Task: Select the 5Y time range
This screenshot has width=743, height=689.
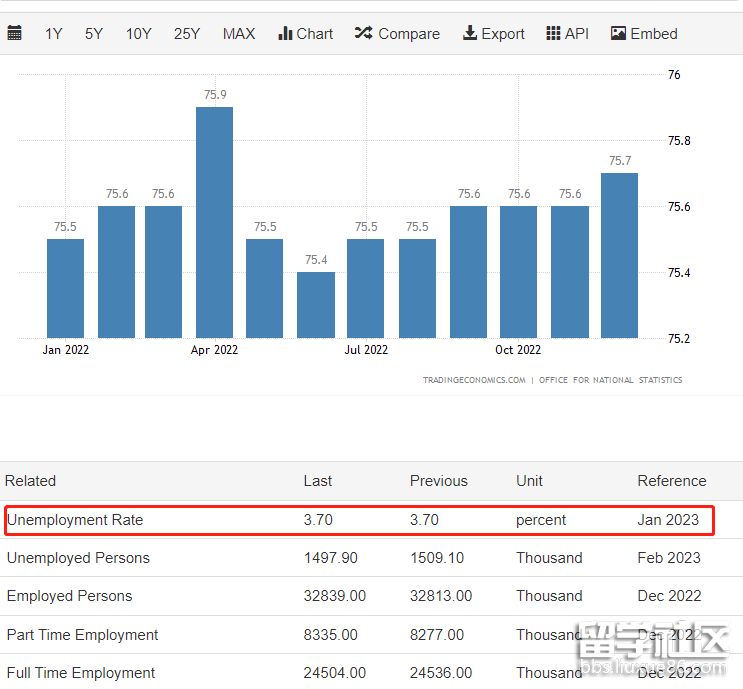Action: 94,33
